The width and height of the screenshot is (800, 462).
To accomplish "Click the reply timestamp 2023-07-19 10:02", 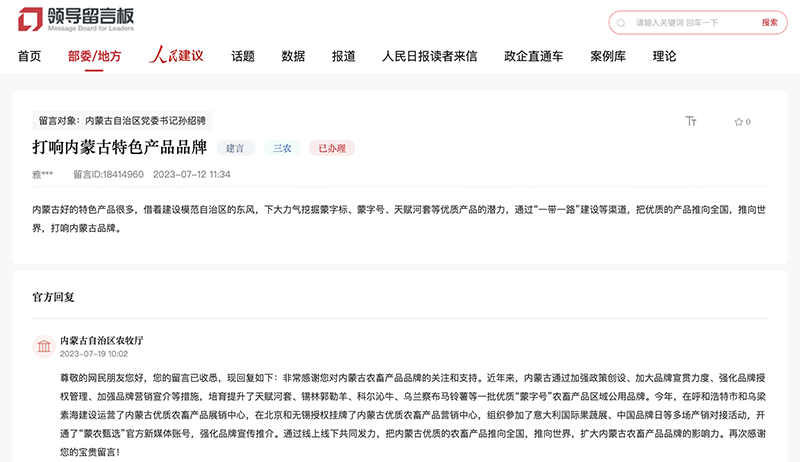I will click(94, 354).
